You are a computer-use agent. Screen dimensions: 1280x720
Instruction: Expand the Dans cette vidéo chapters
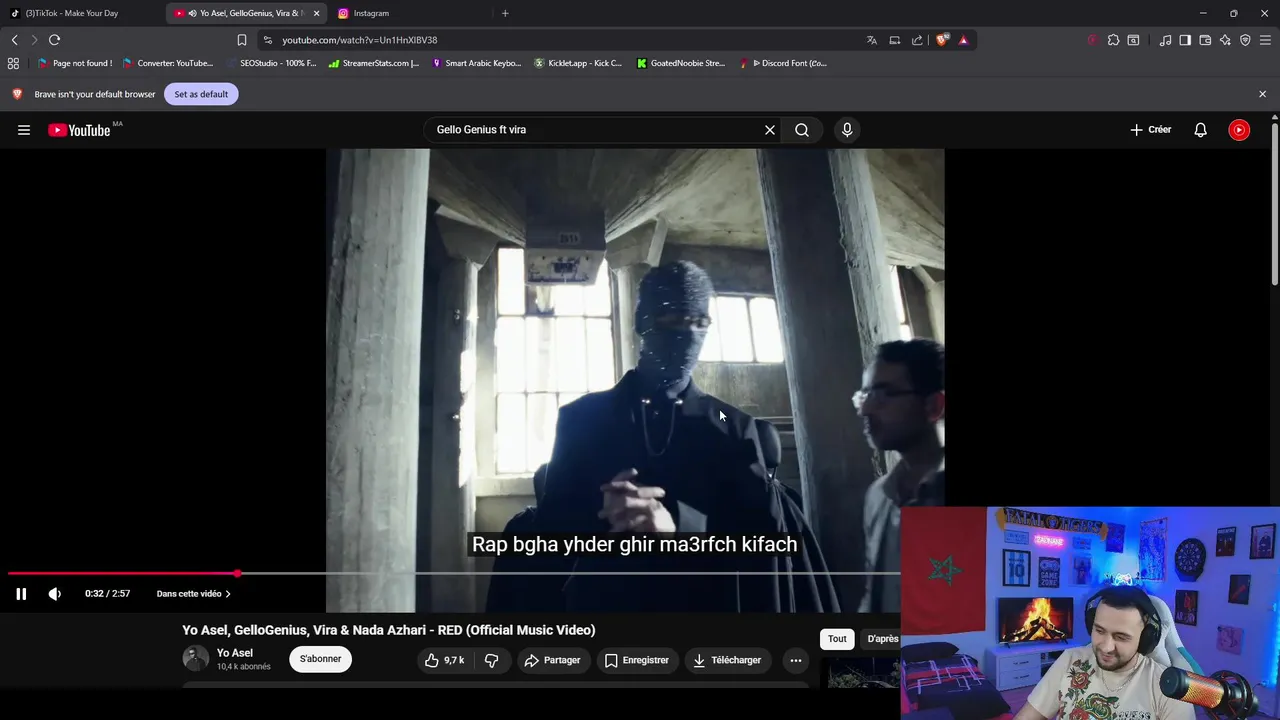(193, 594)
